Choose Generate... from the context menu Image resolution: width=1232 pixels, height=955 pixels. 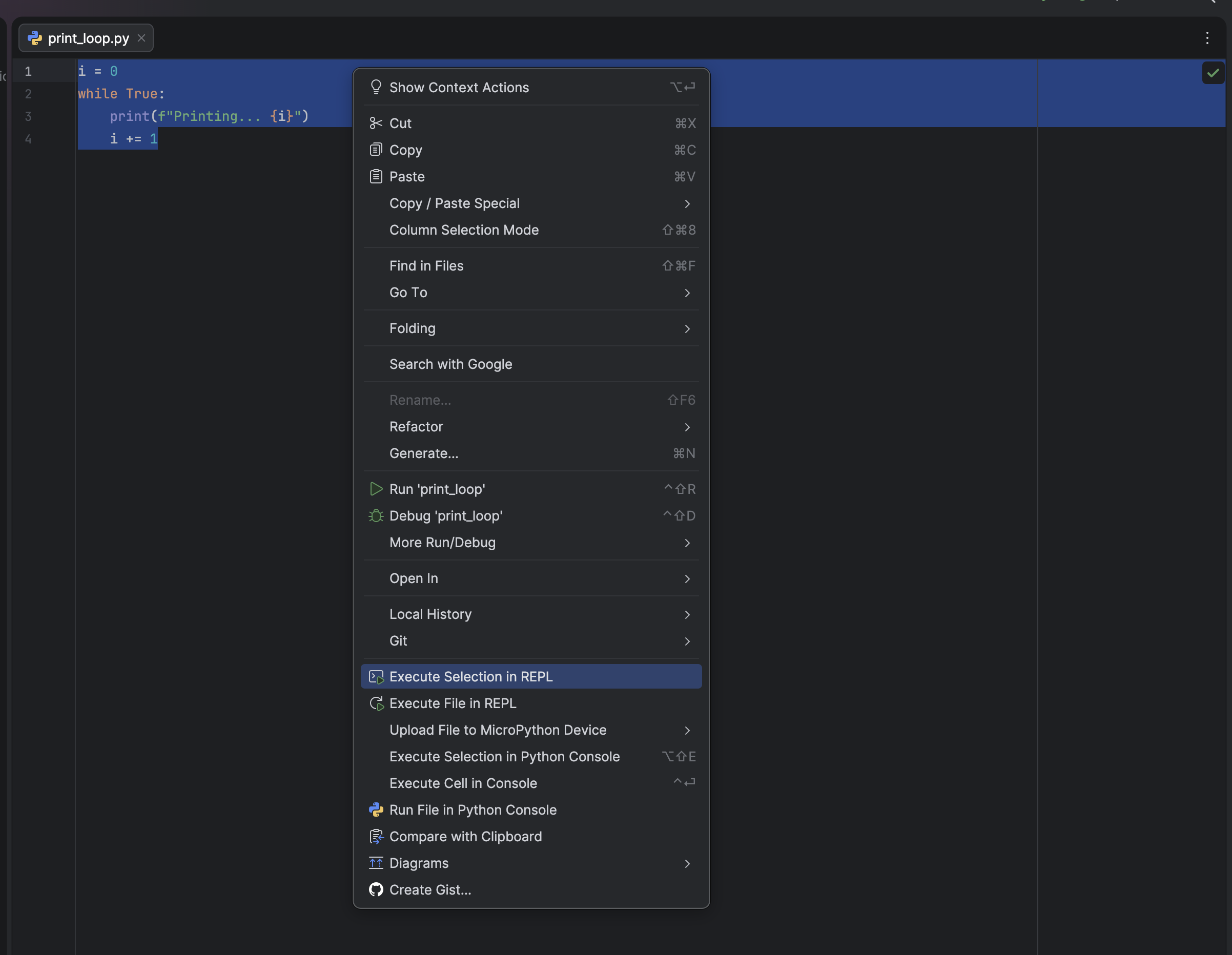coord(531,453)
